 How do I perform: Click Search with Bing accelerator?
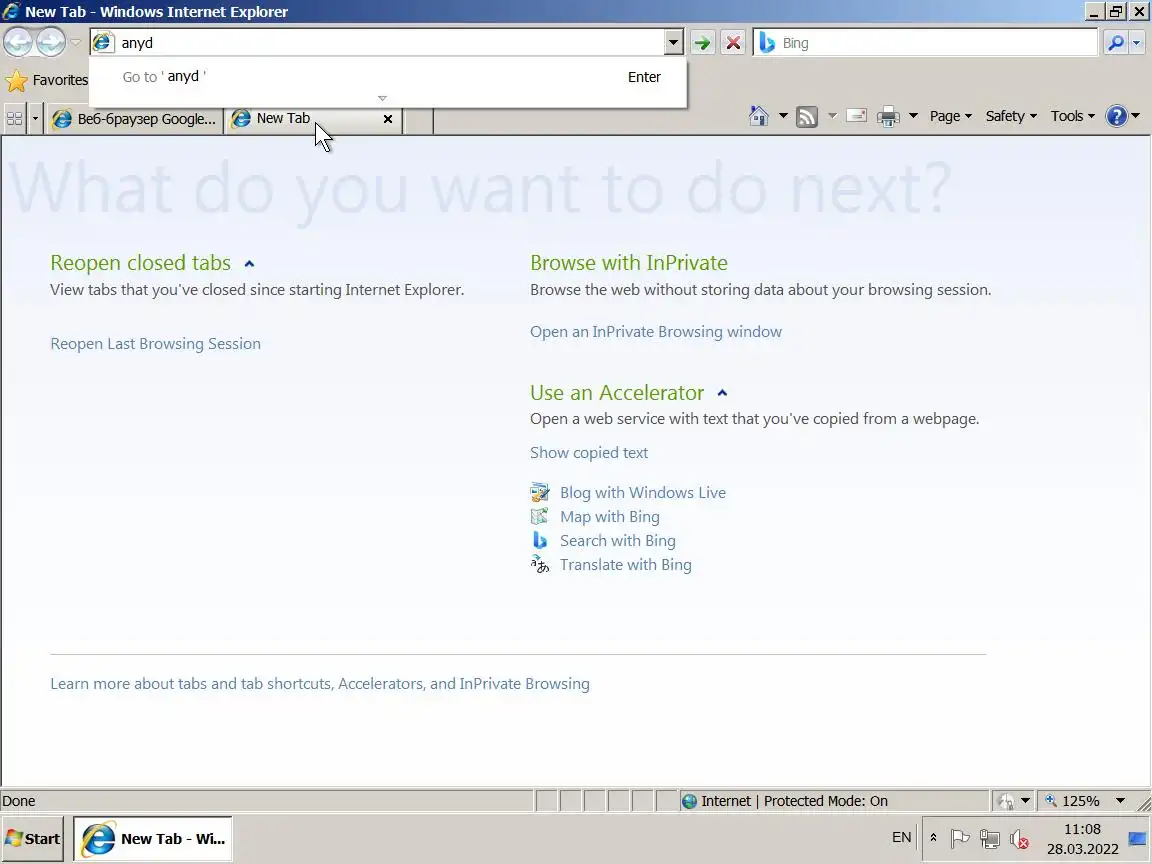click(618, 541)
